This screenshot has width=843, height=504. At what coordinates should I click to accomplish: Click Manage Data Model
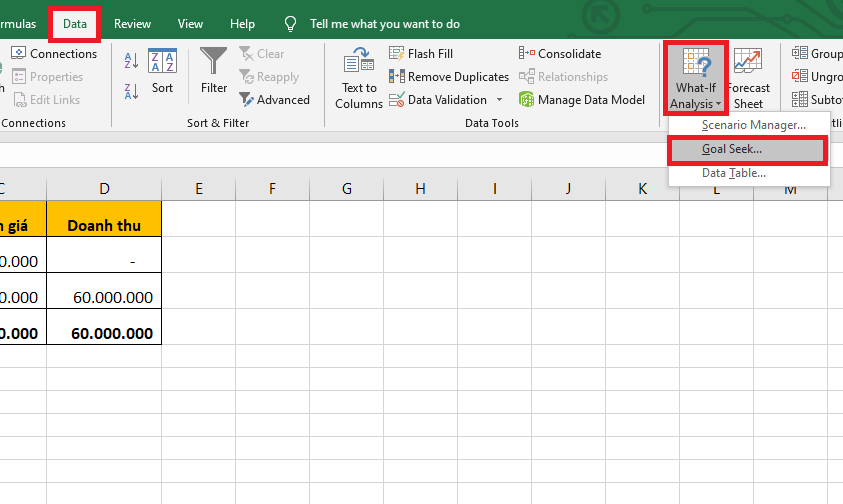coord(582,100)
